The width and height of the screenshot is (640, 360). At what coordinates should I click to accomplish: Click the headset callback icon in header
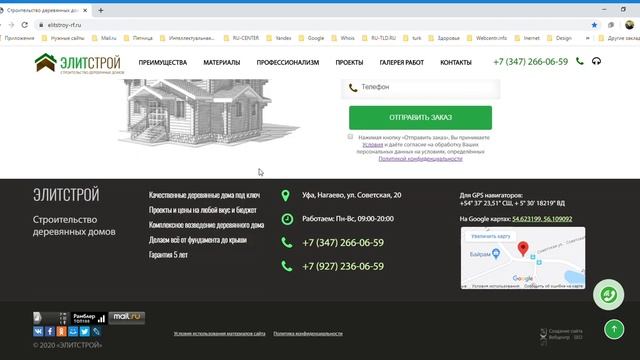596,61
